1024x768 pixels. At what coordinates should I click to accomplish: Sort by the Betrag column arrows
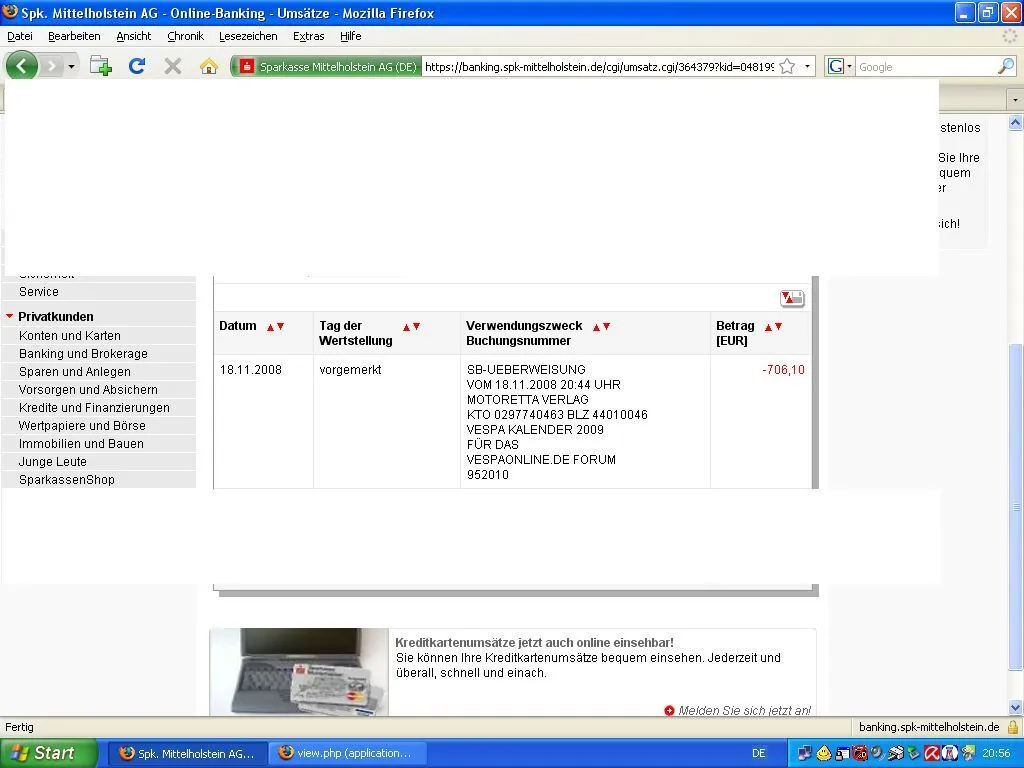tap(773, 326)
